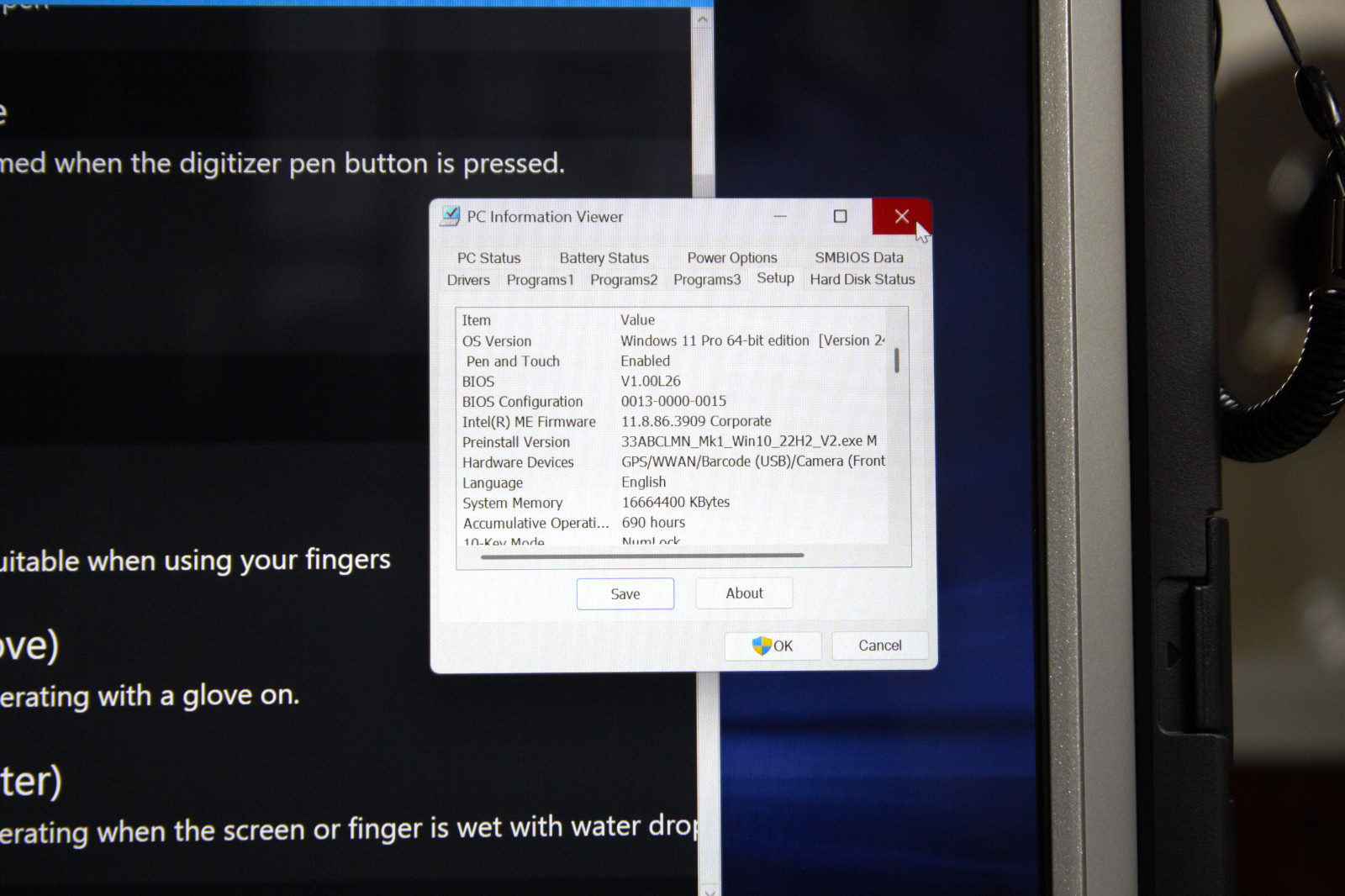The height and width of the screenshot is (896, 1345).
Task: Switch to the PC Status tab
Action: [489, 258]
